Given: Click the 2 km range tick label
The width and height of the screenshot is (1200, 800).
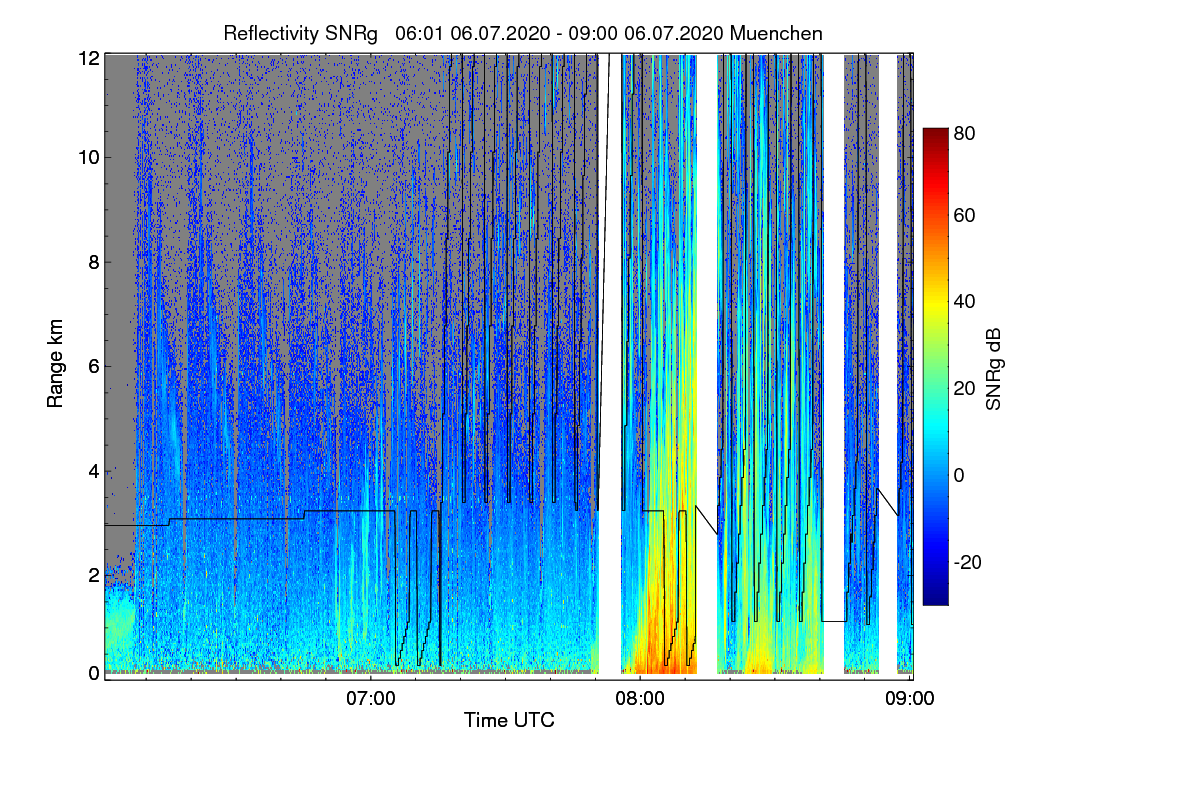Looking at the screenshot, I should (x=94, y=575).
